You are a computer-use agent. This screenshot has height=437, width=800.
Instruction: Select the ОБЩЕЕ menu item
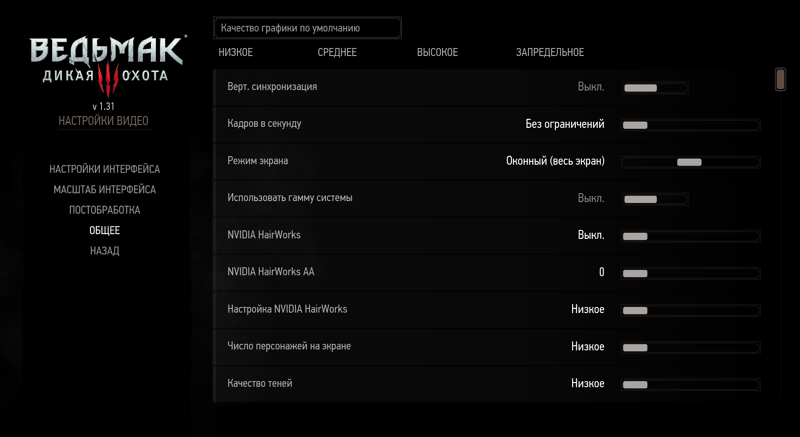(x=105, y=230)
